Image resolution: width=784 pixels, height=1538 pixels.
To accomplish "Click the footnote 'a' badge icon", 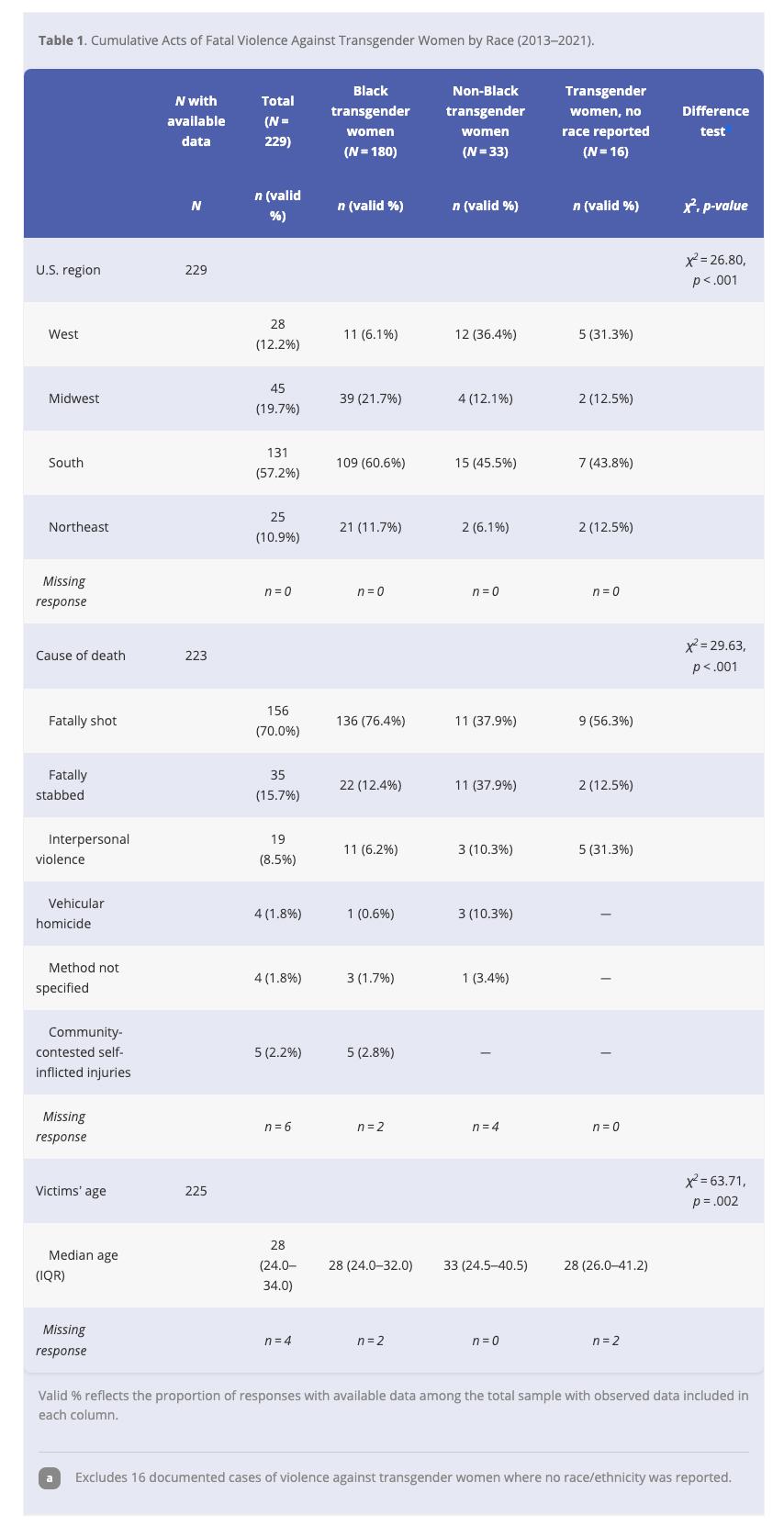I will point(50,1477).
